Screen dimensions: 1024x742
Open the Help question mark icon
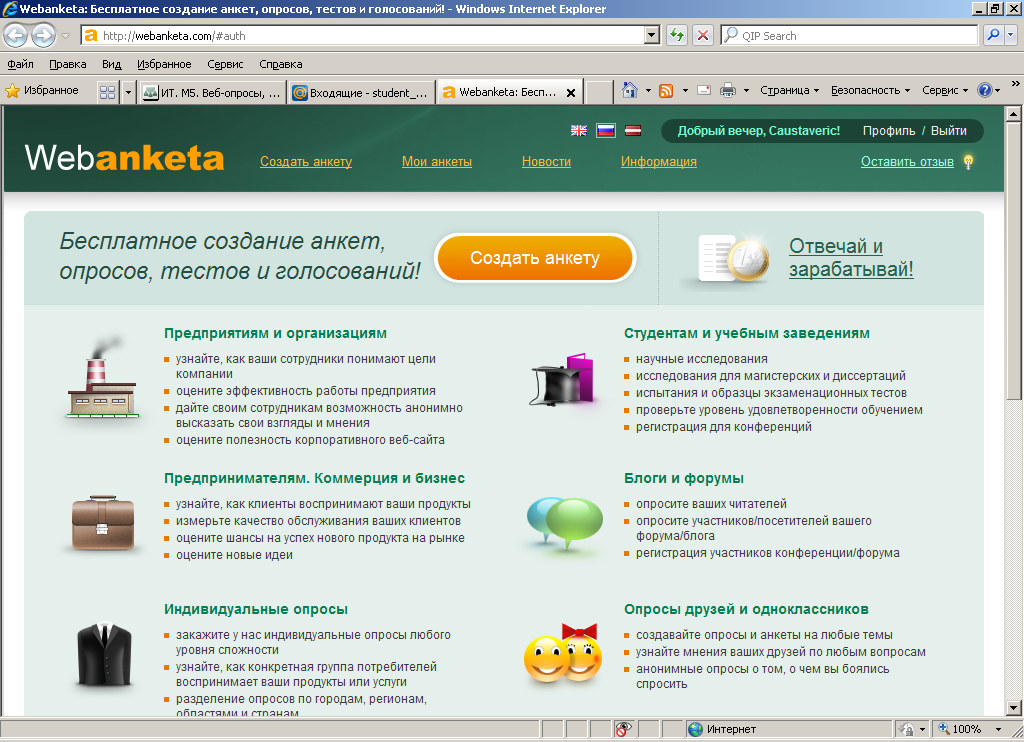[984, 91]
